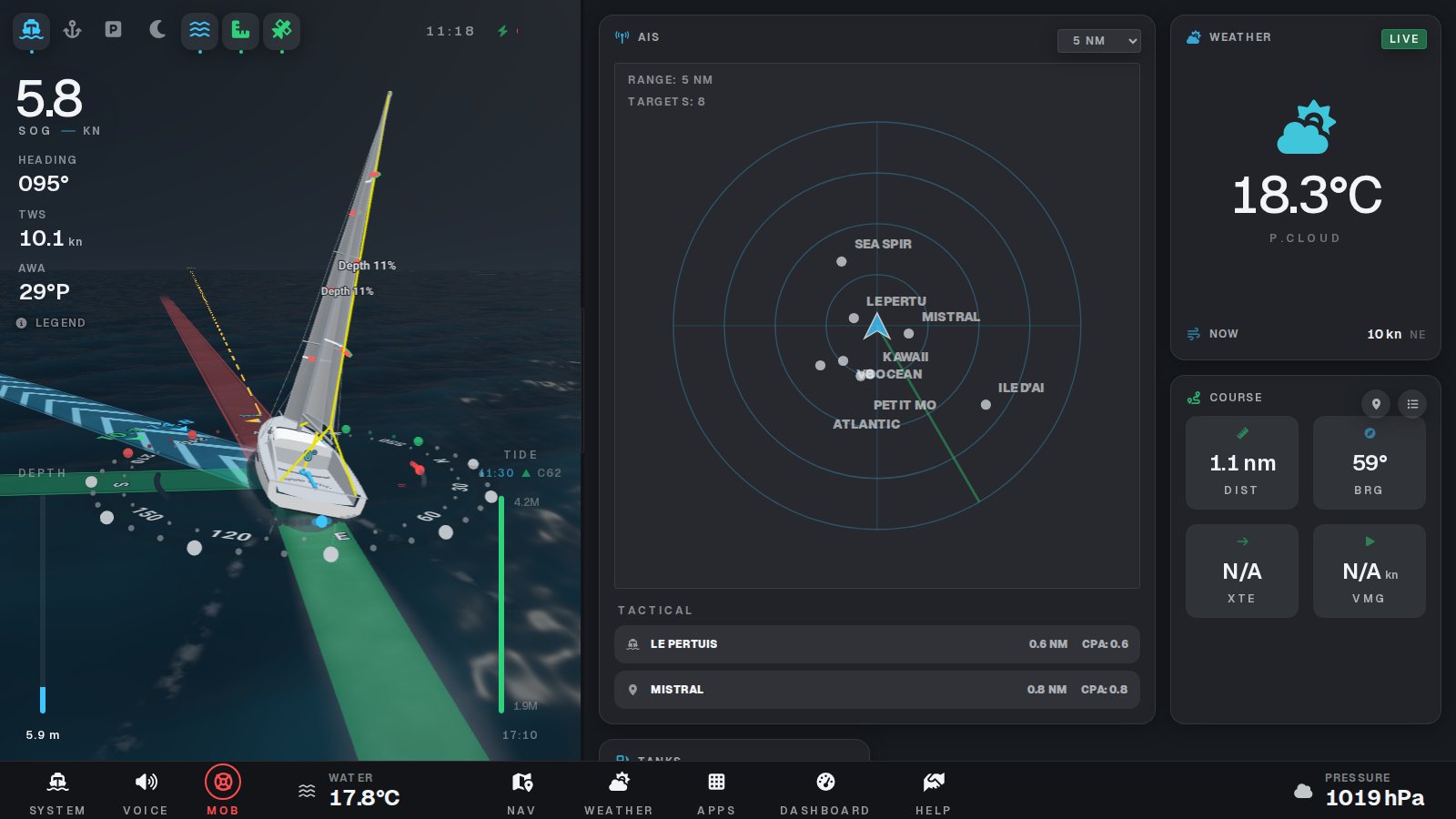Viewport: 1456px width, 819px height.
Task: Switch to anchor mode
Action: click(73, 30)
